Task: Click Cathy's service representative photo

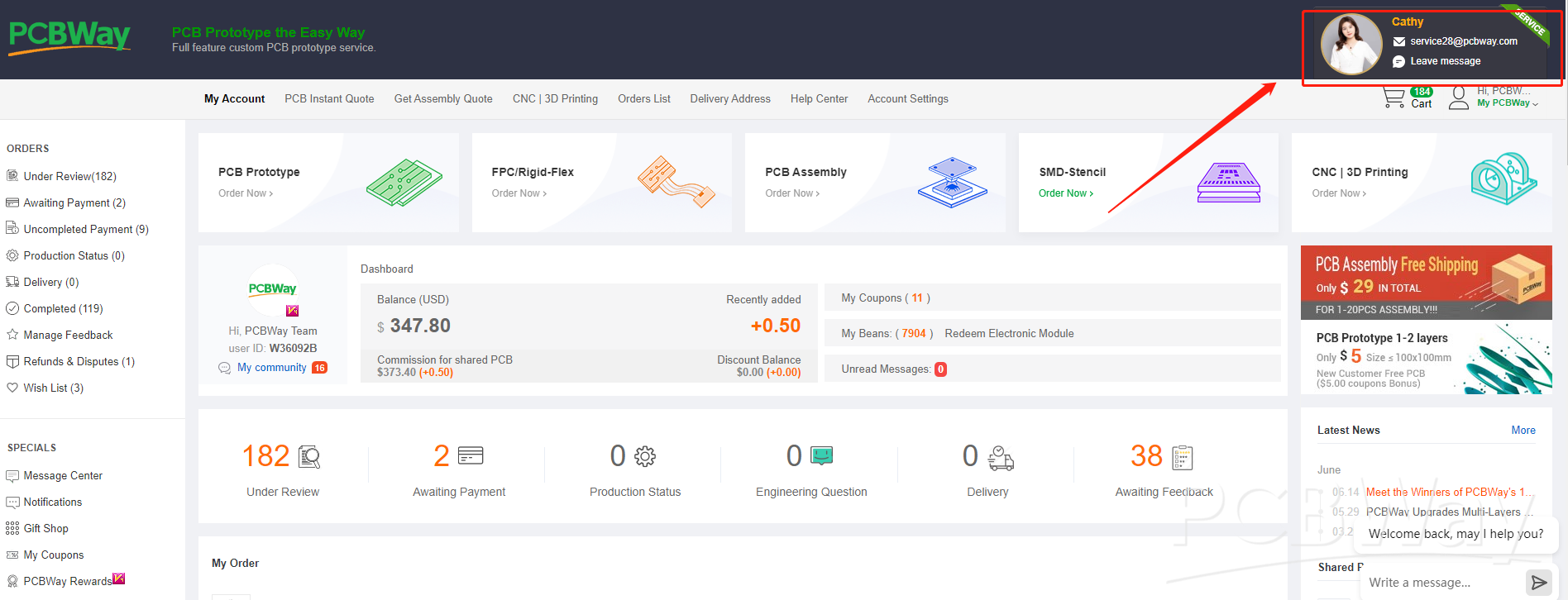Action: point(1351,44)
